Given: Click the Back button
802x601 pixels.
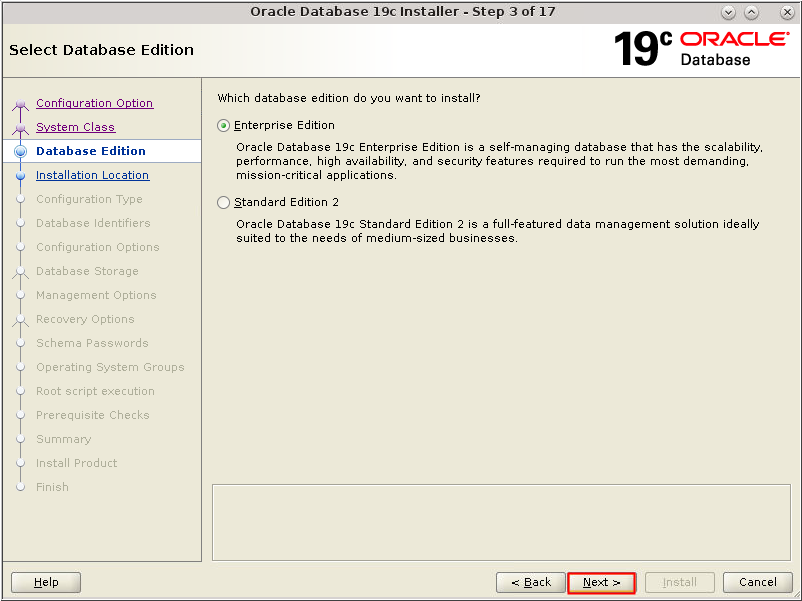Looking at the screenshot, I should [530, 582].
